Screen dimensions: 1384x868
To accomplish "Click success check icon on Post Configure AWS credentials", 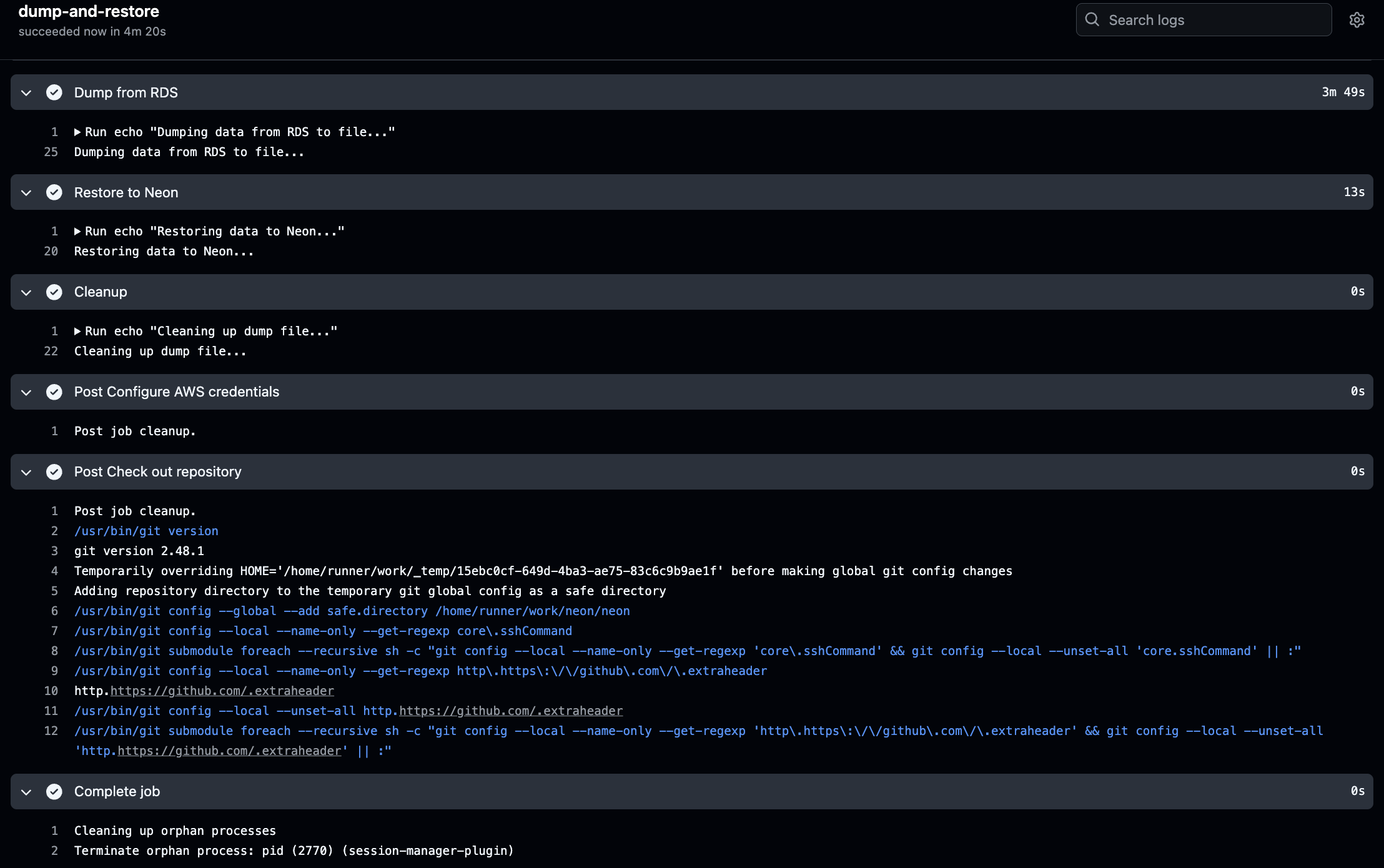I will coord(54,392).
